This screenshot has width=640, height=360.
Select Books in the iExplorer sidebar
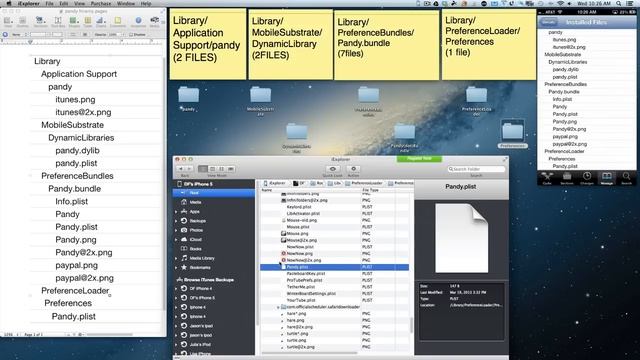point(195,249)
